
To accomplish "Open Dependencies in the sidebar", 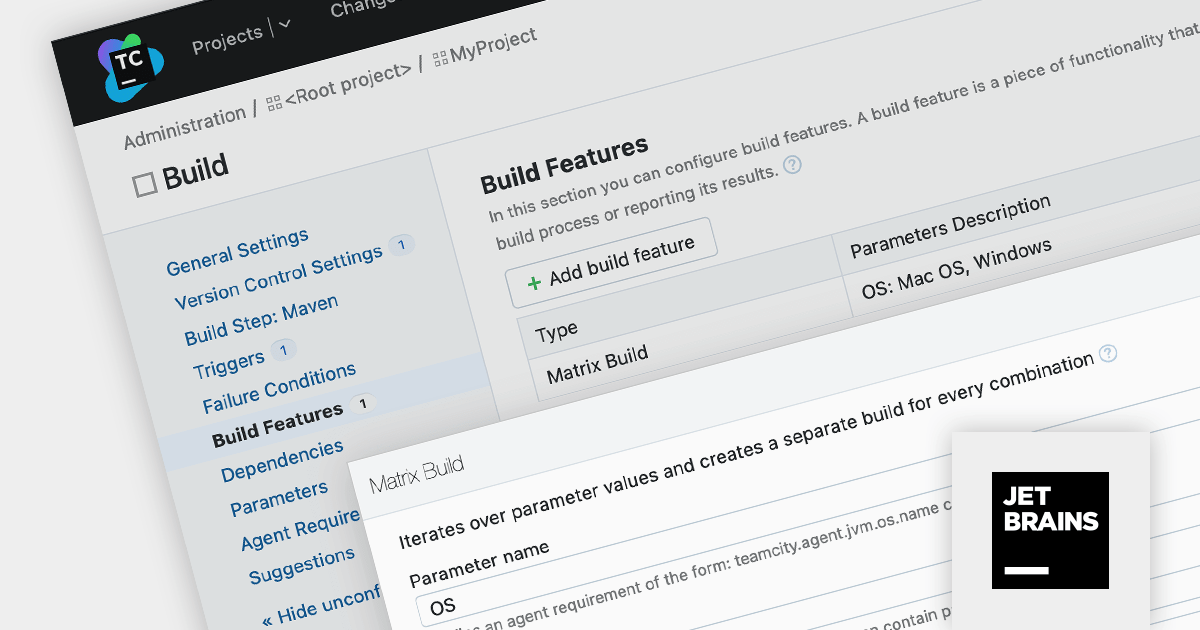I will pos(282,460).
